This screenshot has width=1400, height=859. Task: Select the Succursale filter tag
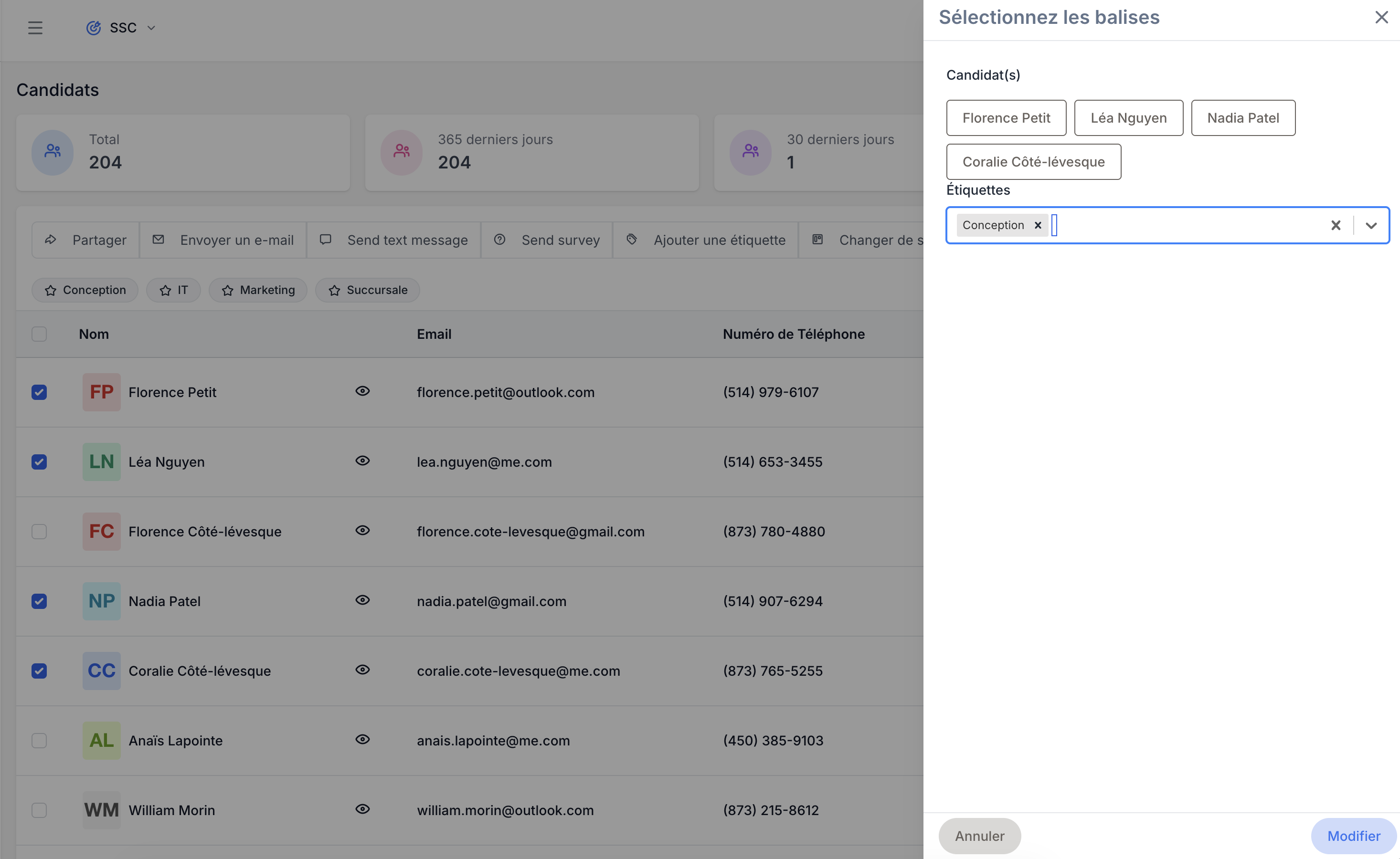(x=368, y=290)
